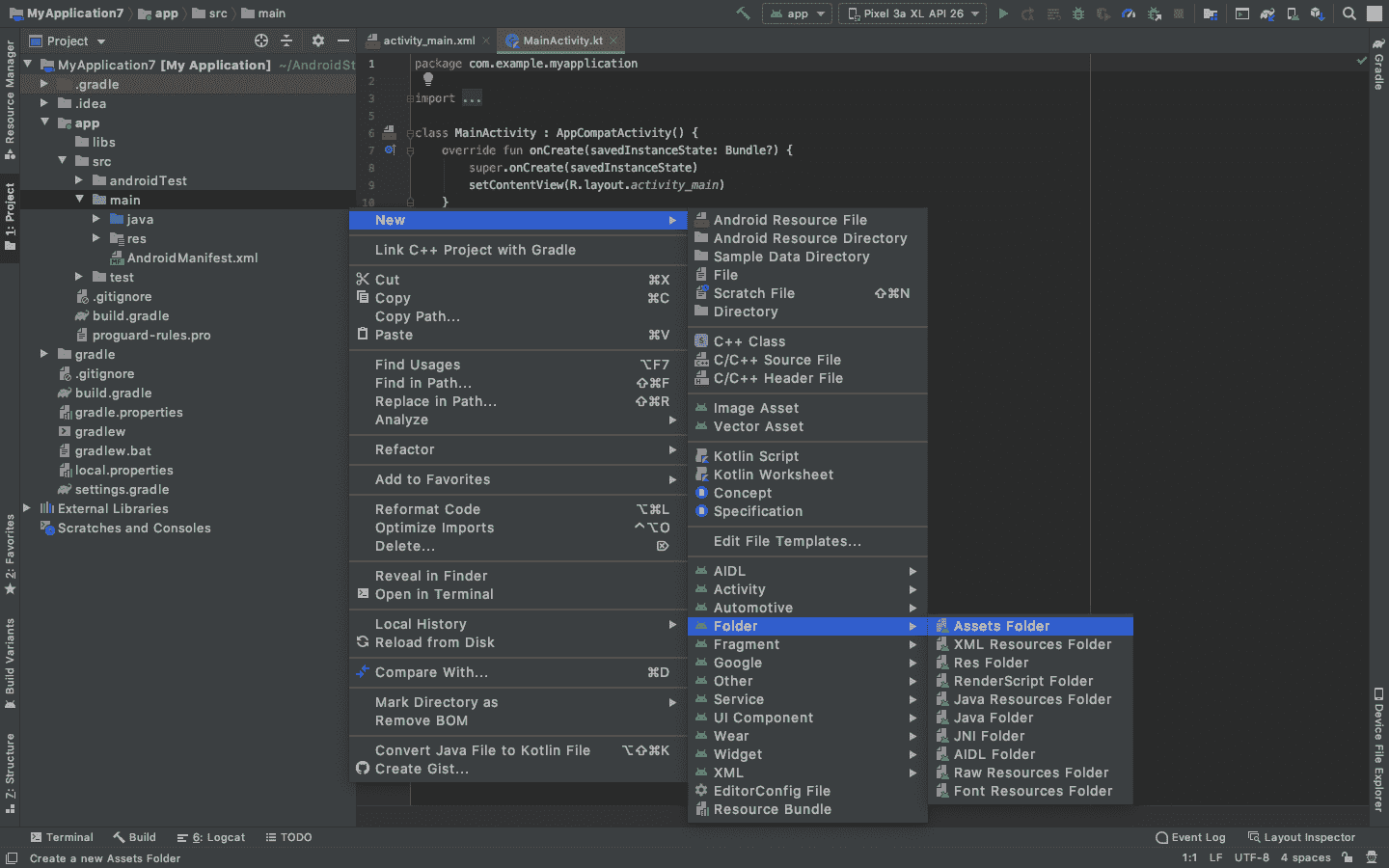Open the Pixel 3a XL device selector
The height and width of the screenshot is (868, 1389).
click(911, 14)
